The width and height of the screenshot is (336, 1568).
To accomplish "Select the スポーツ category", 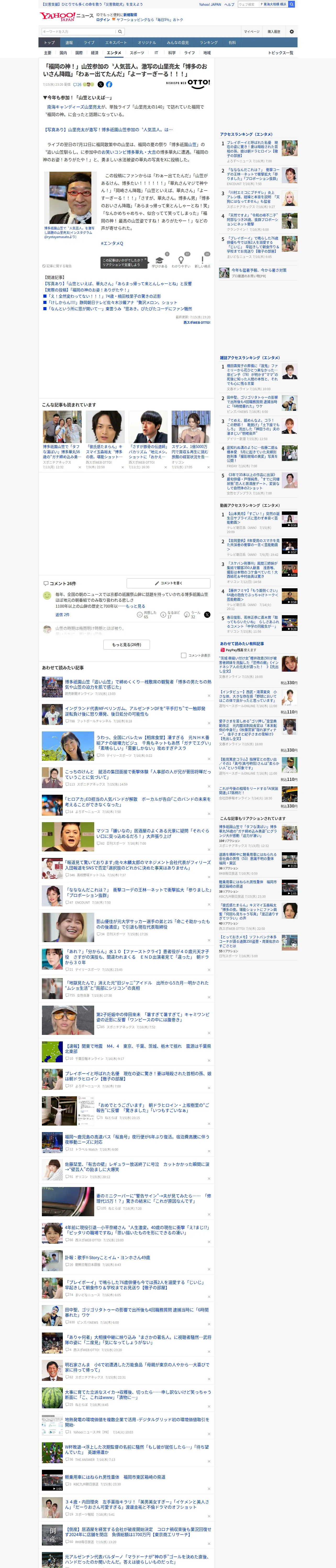I will 137,53.
